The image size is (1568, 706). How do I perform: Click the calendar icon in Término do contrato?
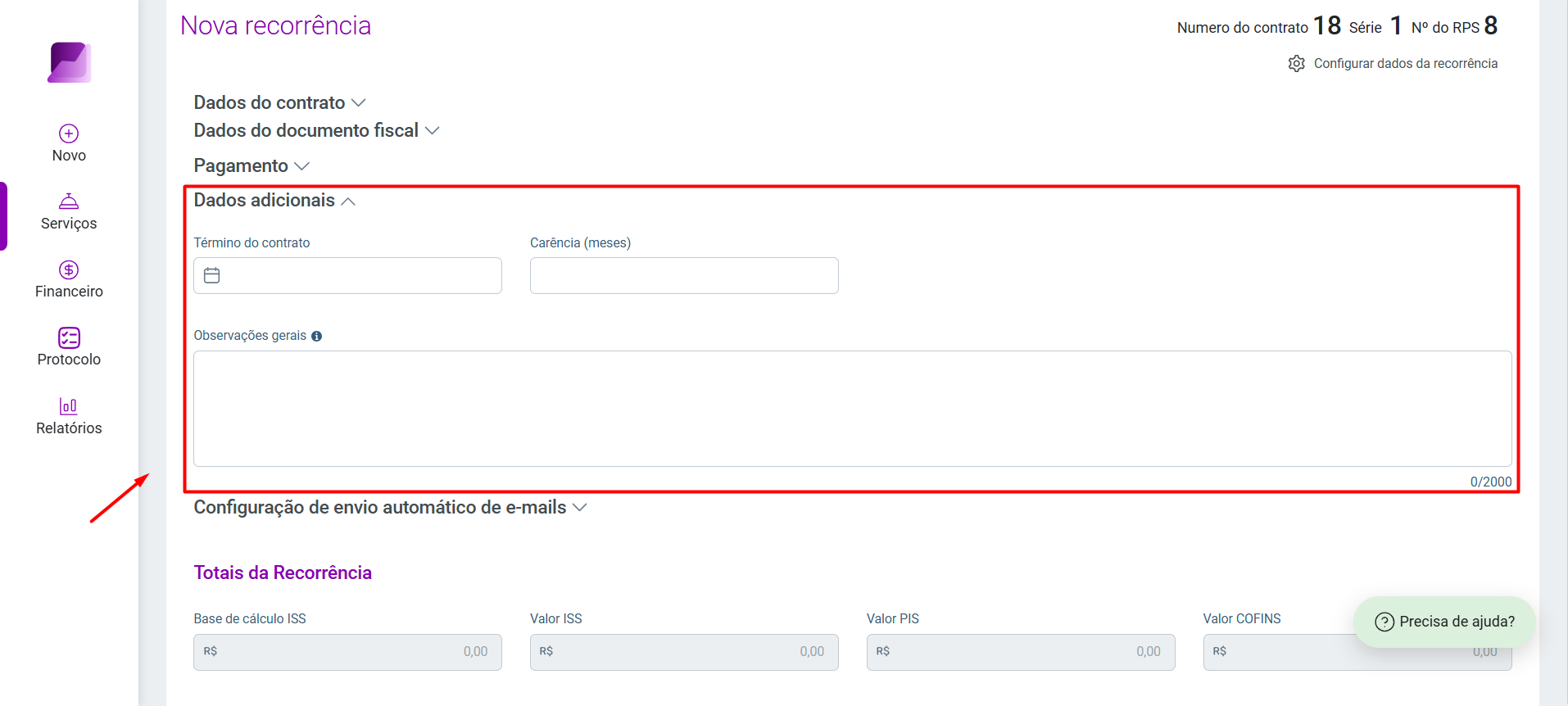212,275
